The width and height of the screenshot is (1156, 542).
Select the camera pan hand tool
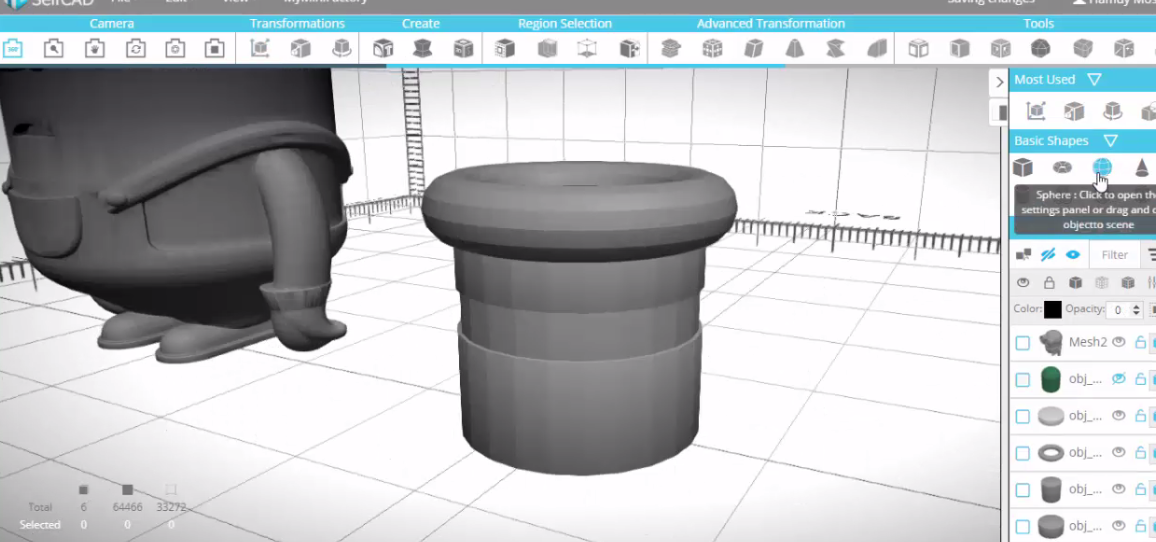coord(94,49)
